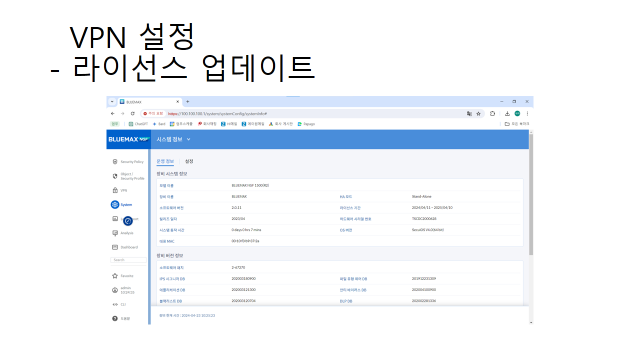This screenshot has height=360, width=640.
Task: Open the admin account entry in sidebar
Action: (x=123, y=290)
